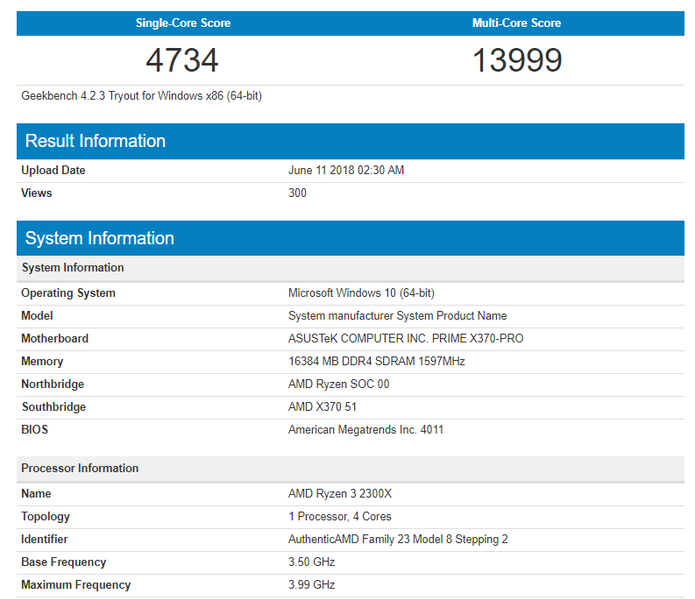Click the Southbridge label
This screenshot has width=695, height=599.
click(x=54, y=407)
